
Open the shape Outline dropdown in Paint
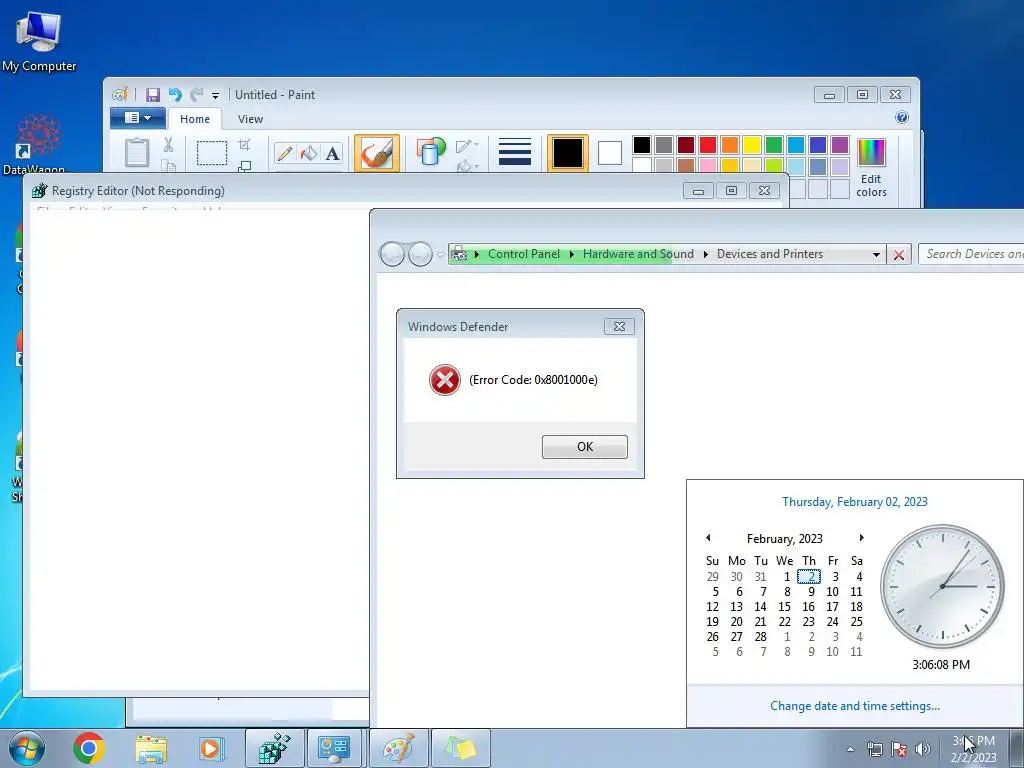click(x=467, y=145)
